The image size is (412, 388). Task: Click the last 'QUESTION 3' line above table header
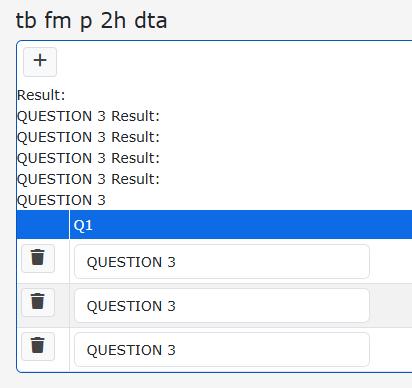pos(61,200)
